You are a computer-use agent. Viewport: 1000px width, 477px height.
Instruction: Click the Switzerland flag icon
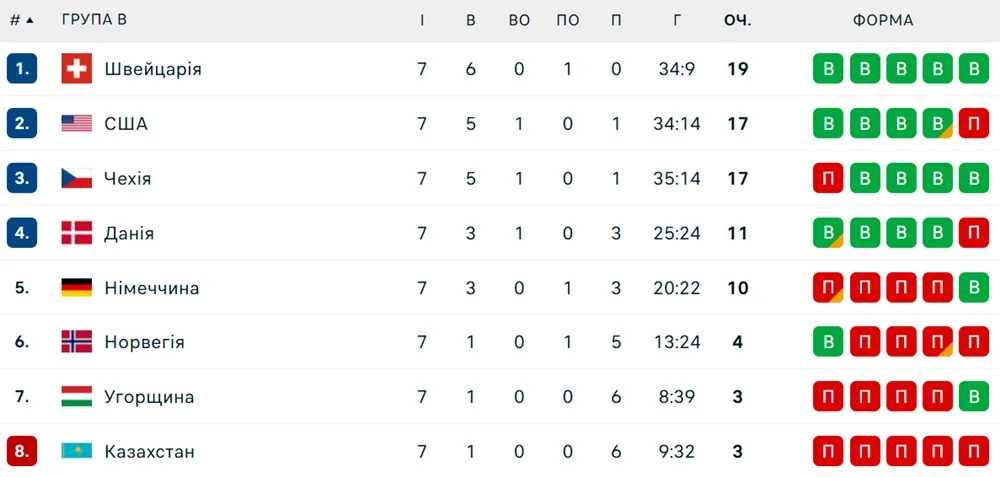tap(76, 69)
